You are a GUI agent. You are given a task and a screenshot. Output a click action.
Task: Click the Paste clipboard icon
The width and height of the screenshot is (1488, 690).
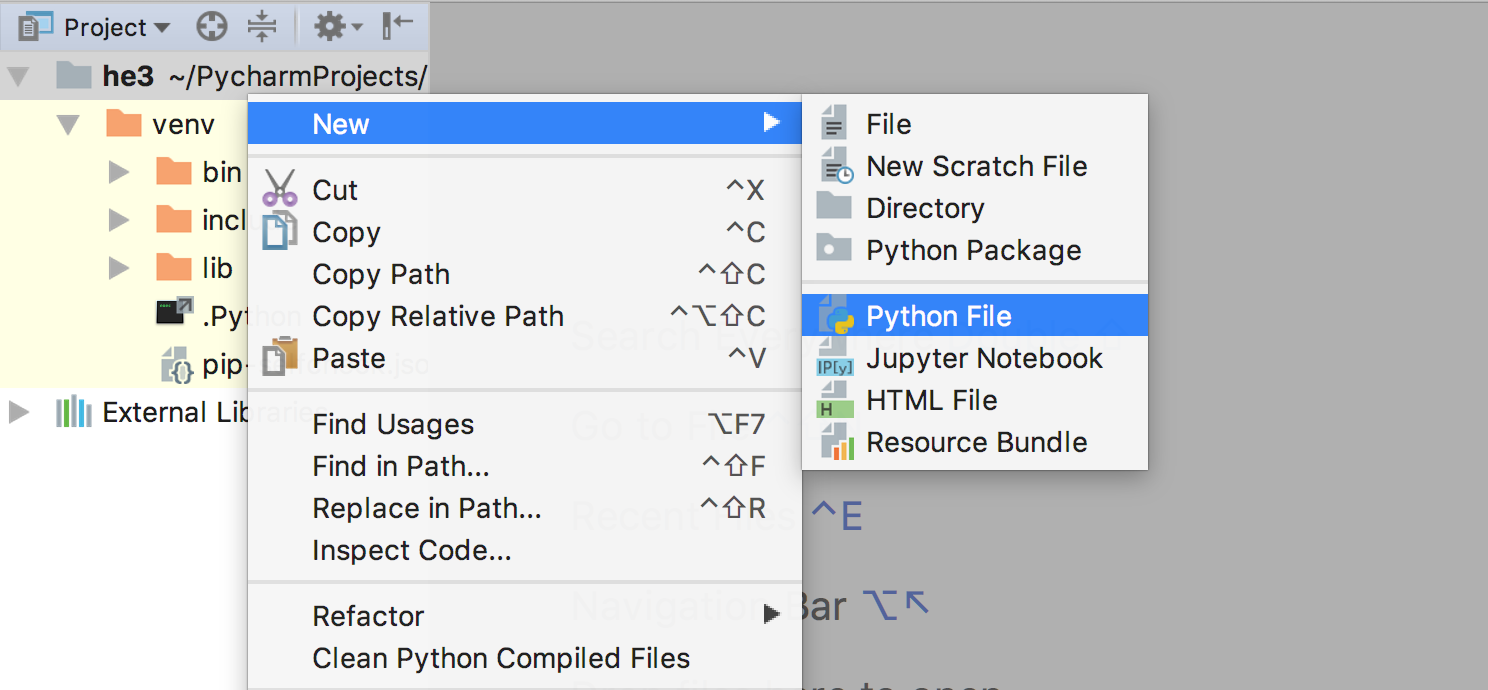point(280,357)
